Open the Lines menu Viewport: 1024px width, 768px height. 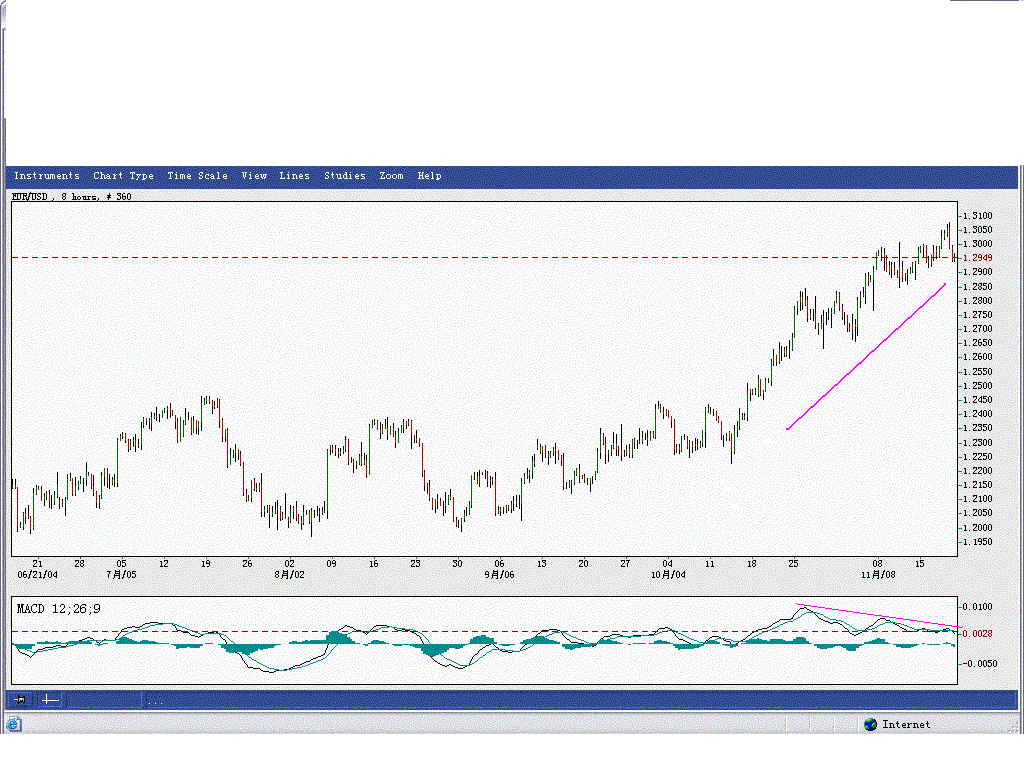(x=295, y=176)
